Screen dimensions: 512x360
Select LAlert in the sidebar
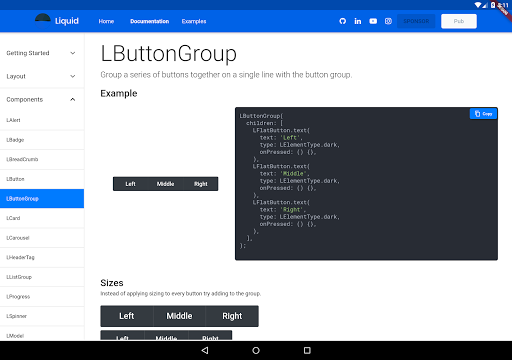point(42,120)
